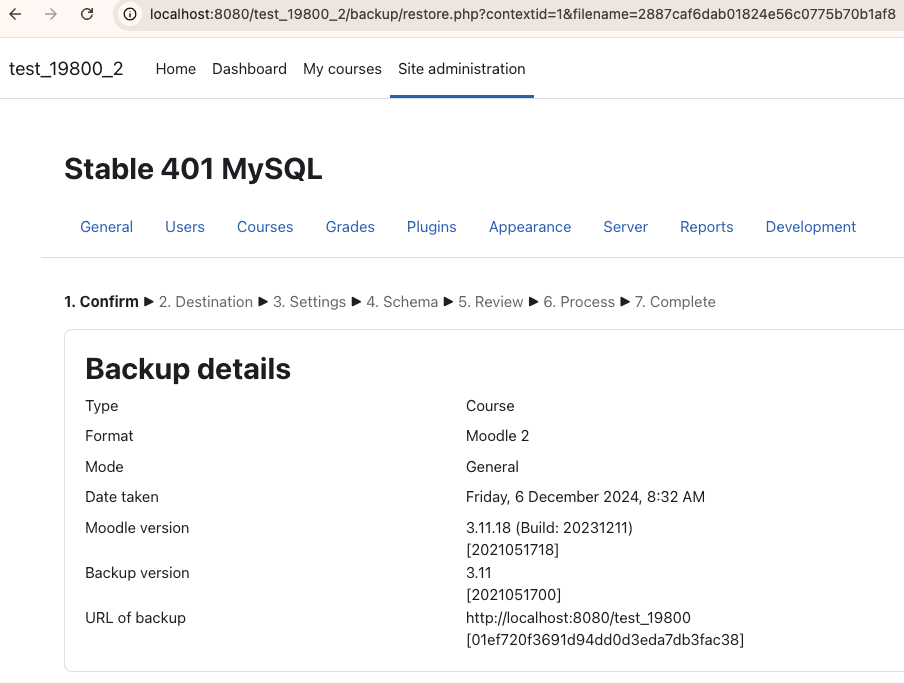Click the Mode value General
The image size is (904, 683).
click(492, 467)
